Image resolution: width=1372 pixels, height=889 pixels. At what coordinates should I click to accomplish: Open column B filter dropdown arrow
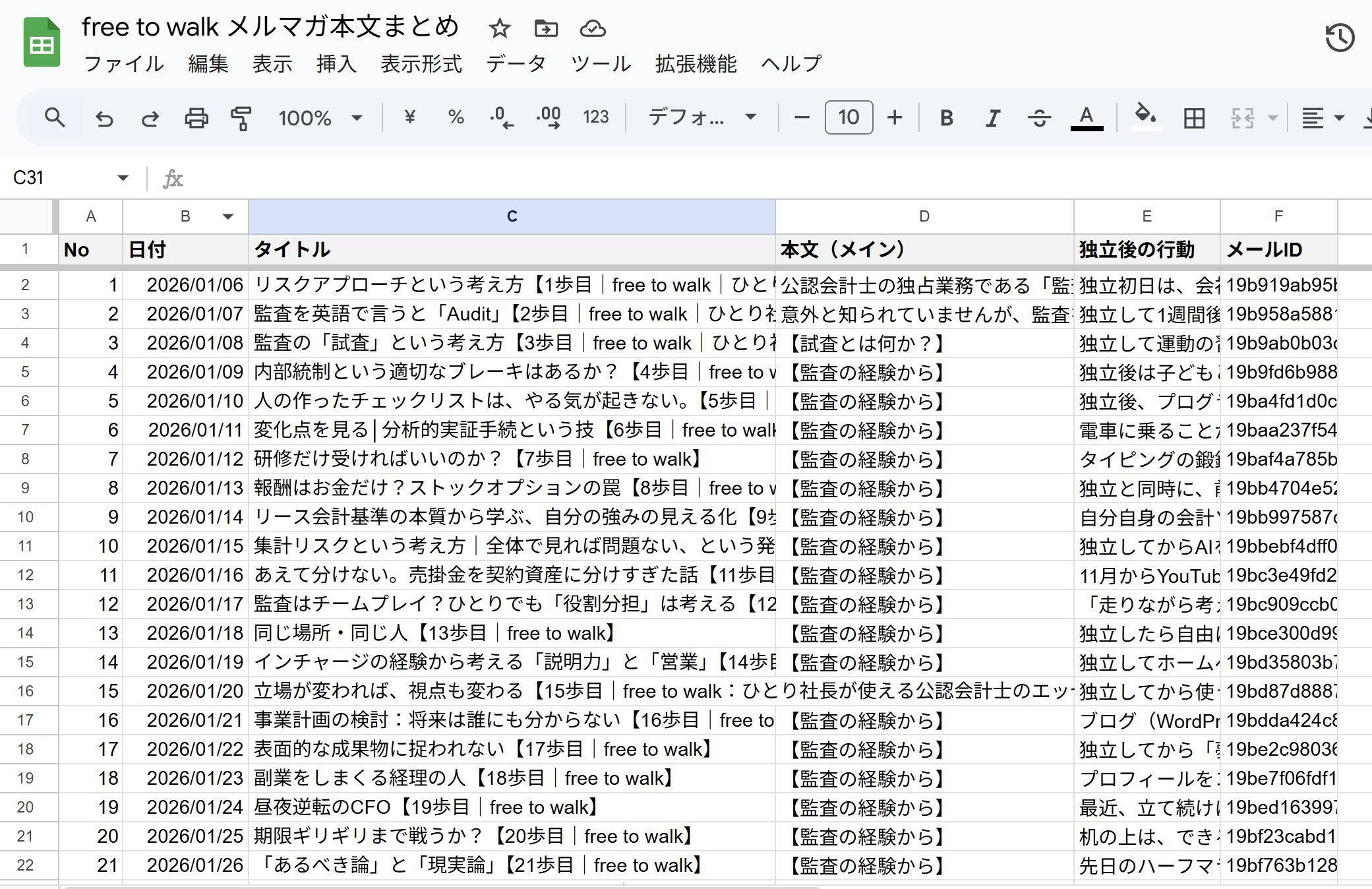(x=228, y=216)
